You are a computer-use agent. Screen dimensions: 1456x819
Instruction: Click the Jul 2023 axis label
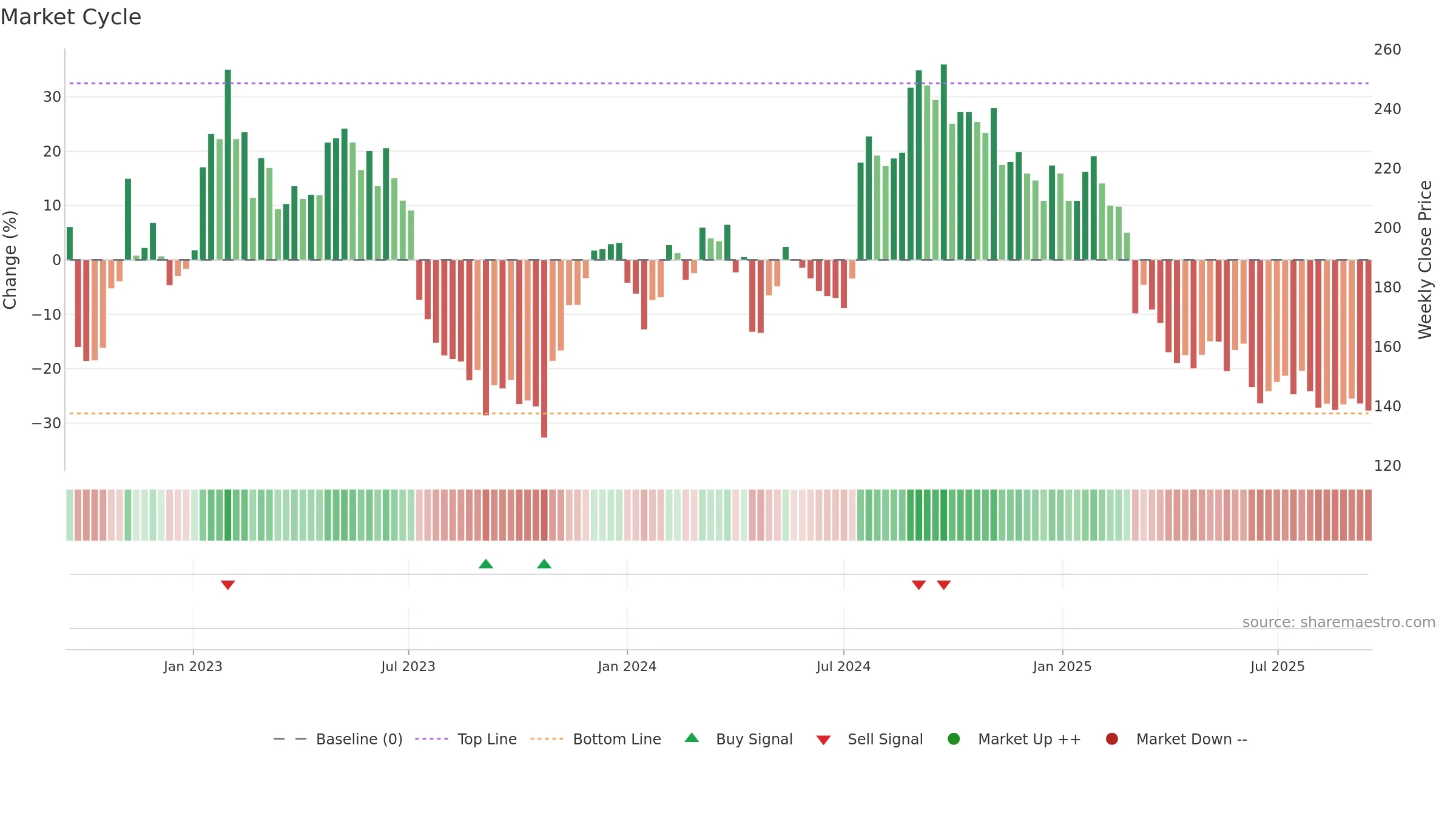408,667
